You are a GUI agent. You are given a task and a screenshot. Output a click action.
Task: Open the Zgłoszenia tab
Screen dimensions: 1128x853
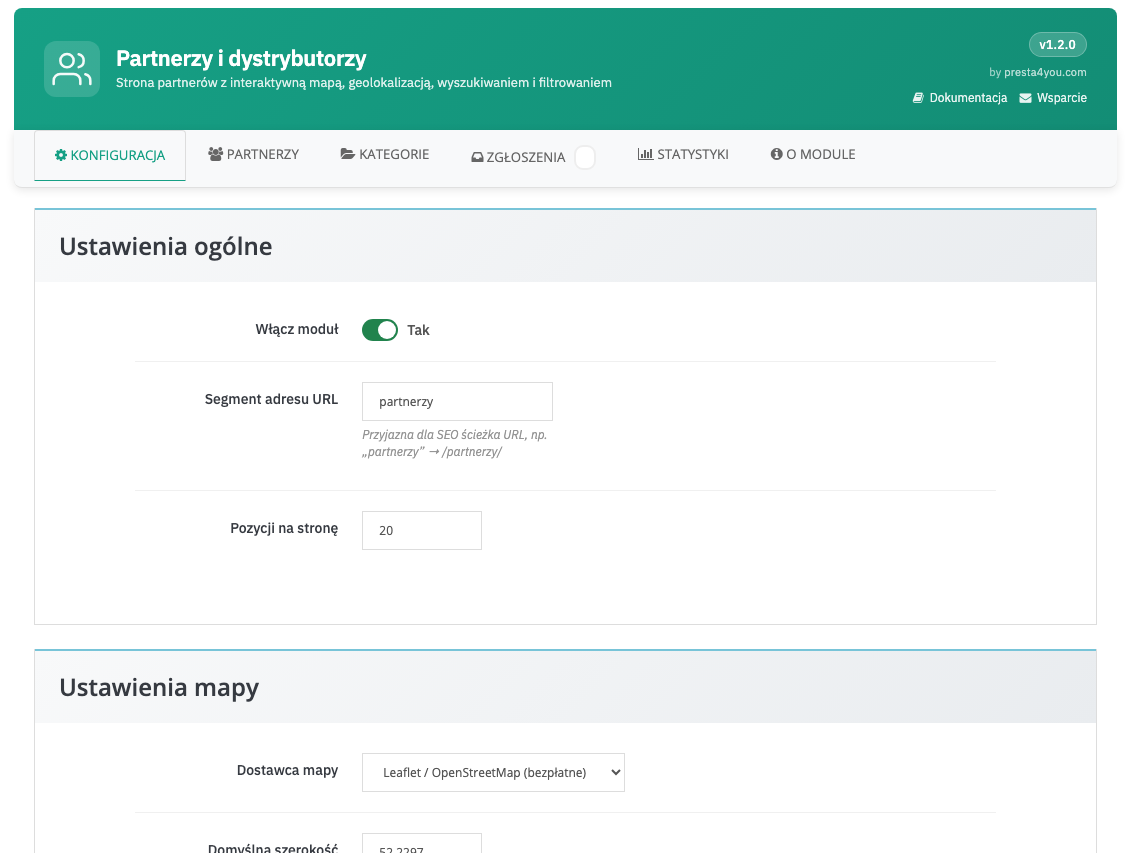point(533,157)
